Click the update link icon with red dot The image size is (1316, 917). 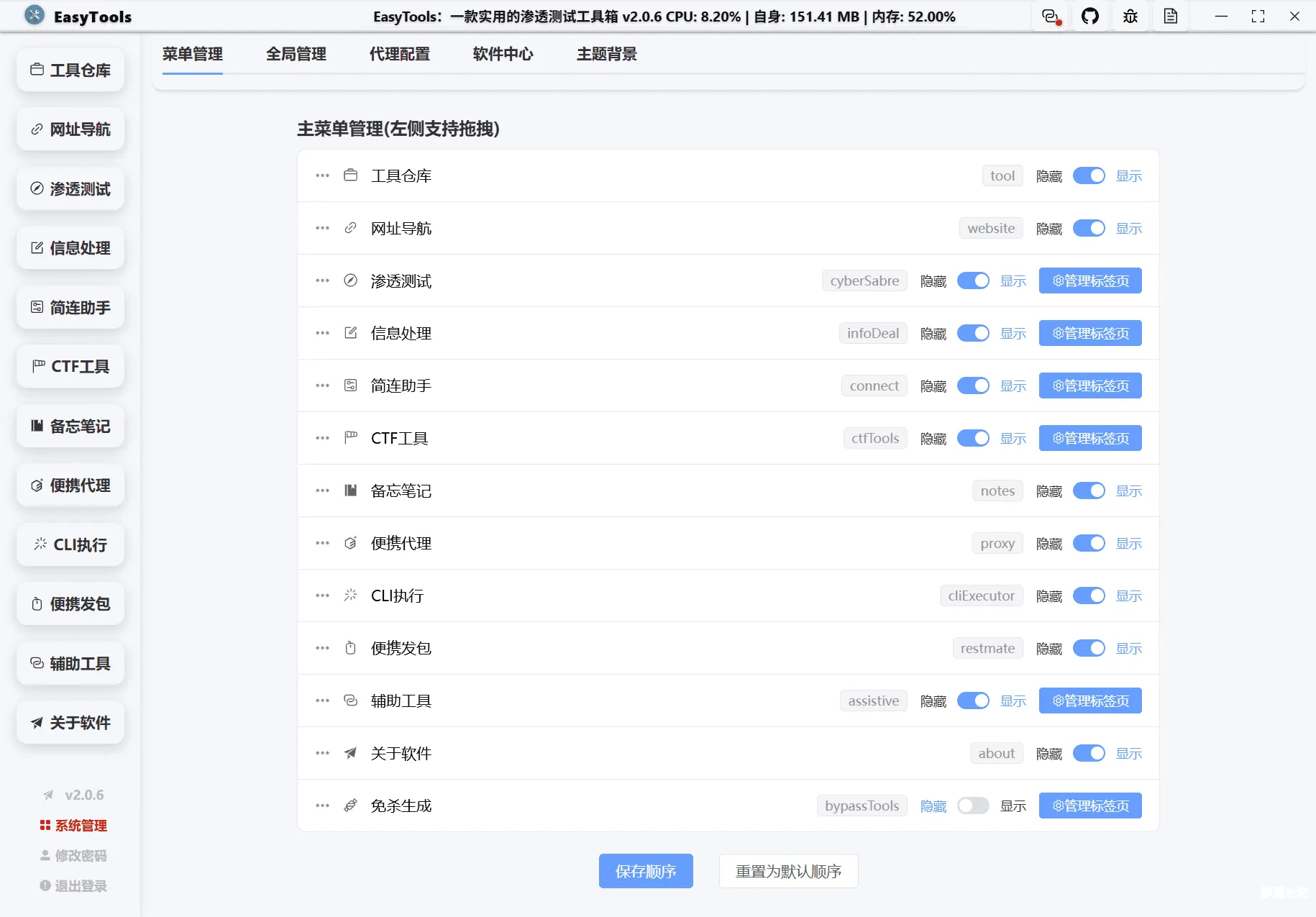(x=1050, y=16)
